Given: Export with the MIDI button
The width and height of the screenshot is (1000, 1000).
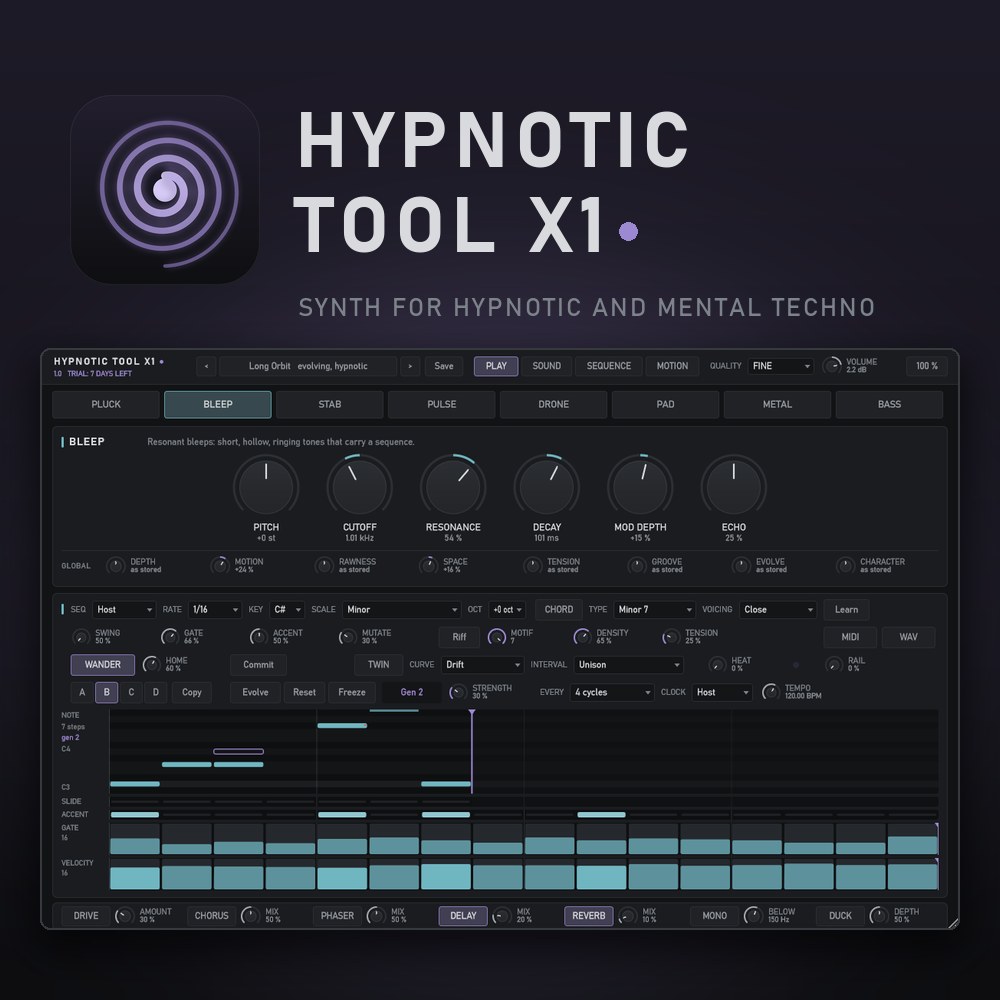Looking at the screenshot, I should [850, 637].
